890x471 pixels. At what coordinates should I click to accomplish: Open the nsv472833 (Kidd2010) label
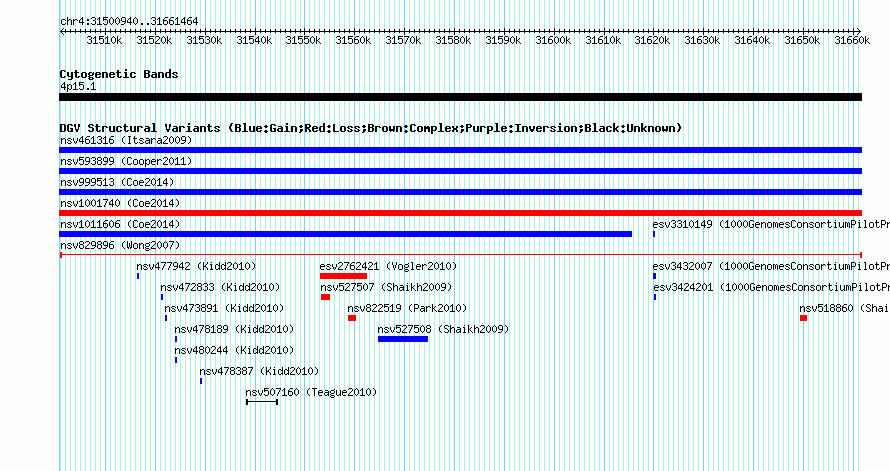220,287
